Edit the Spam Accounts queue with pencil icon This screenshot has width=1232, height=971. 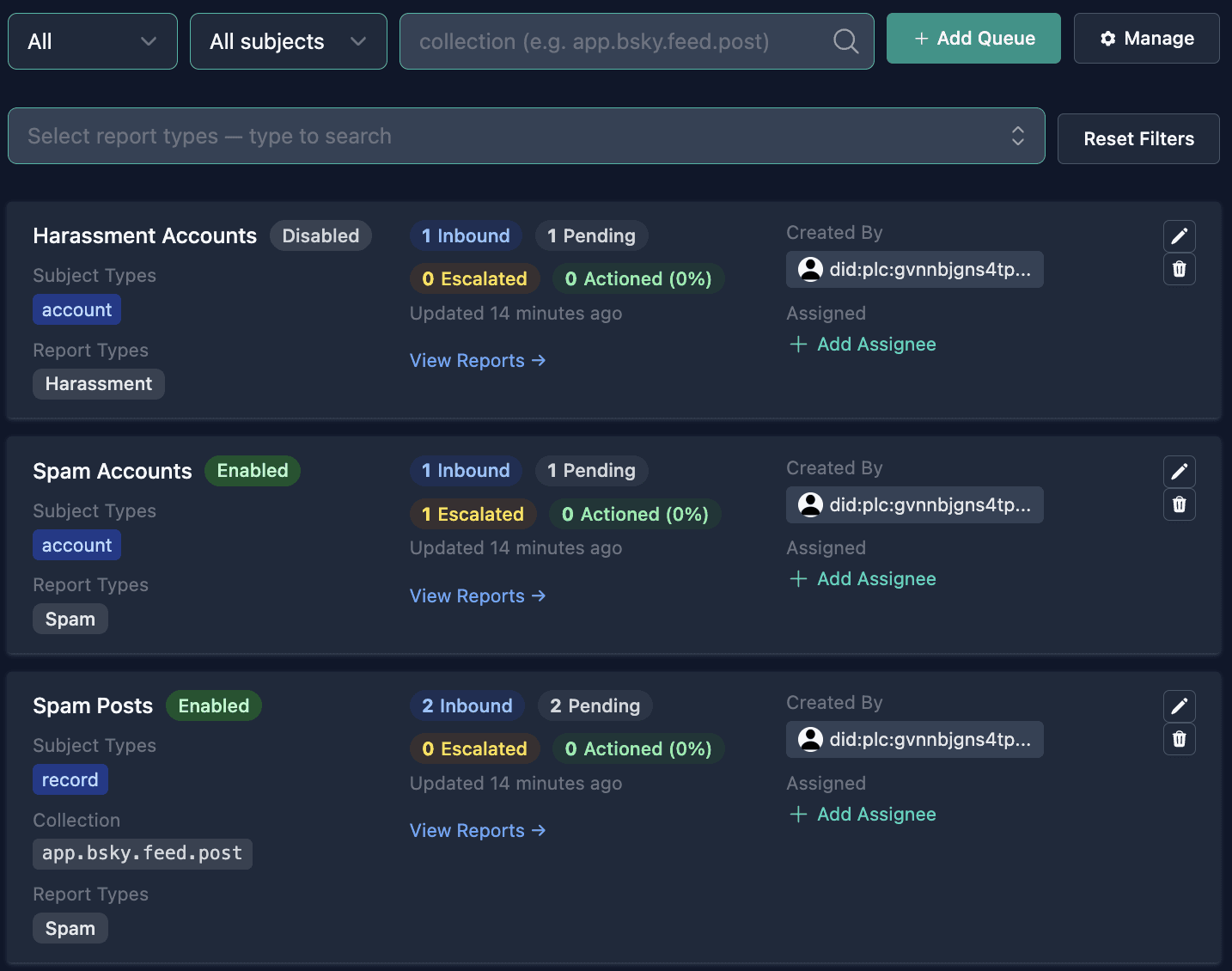point(1179,472)
